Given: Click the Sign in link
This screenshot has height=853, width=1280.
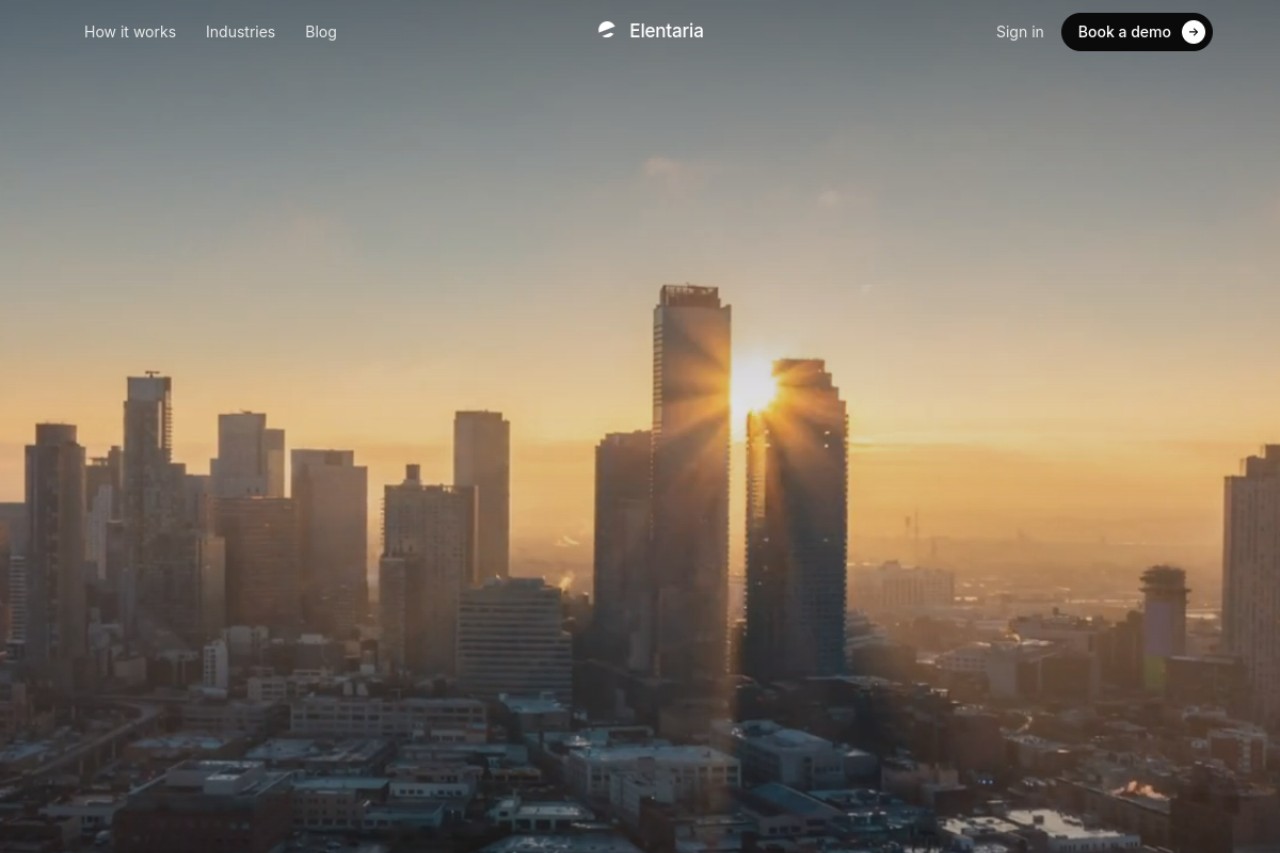Looking at the screenshot, I should 1020,32.
